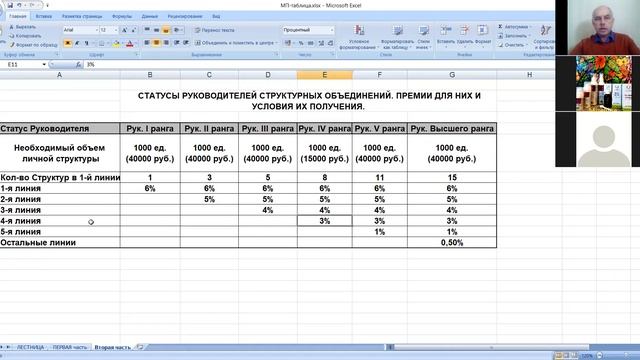The height and width of the screenshot is (360, 640).
Task: Open the Процентный number format dropdown
Action: pyautogui.click(x=332, y=30)
